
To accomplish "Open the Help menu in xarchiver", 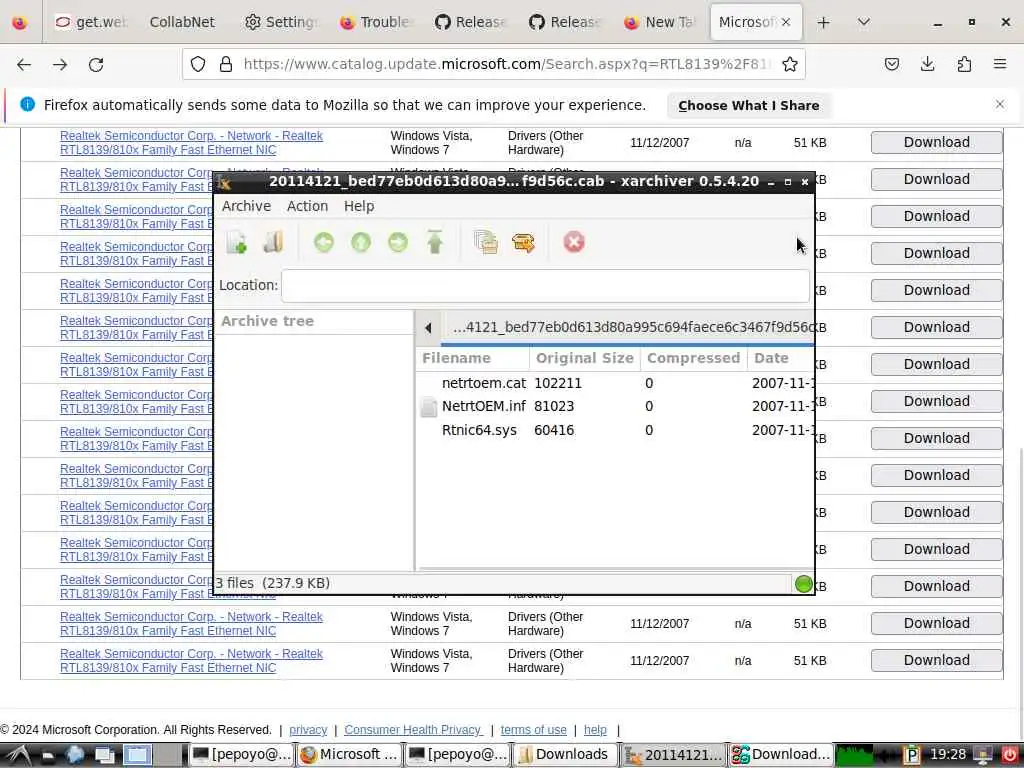I will (359, 206).
